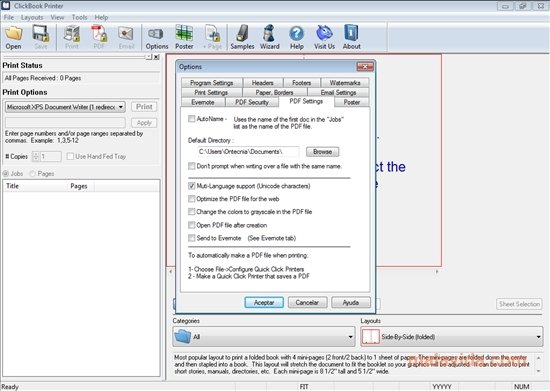Click the ClickBook Printer title bar icon
The image size is (550, 391).
[x=6, y=5]
